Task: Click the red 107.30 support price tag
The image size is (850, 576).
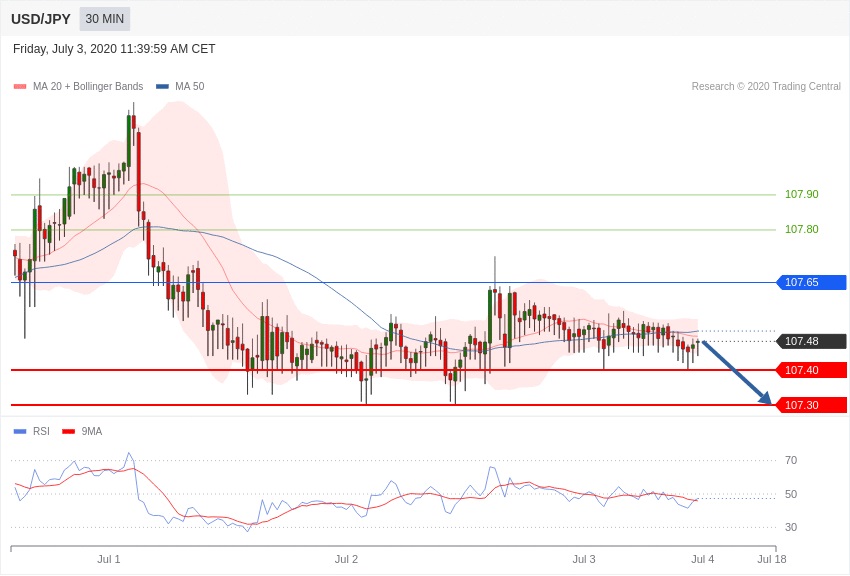Action: (x=811, y=406)
